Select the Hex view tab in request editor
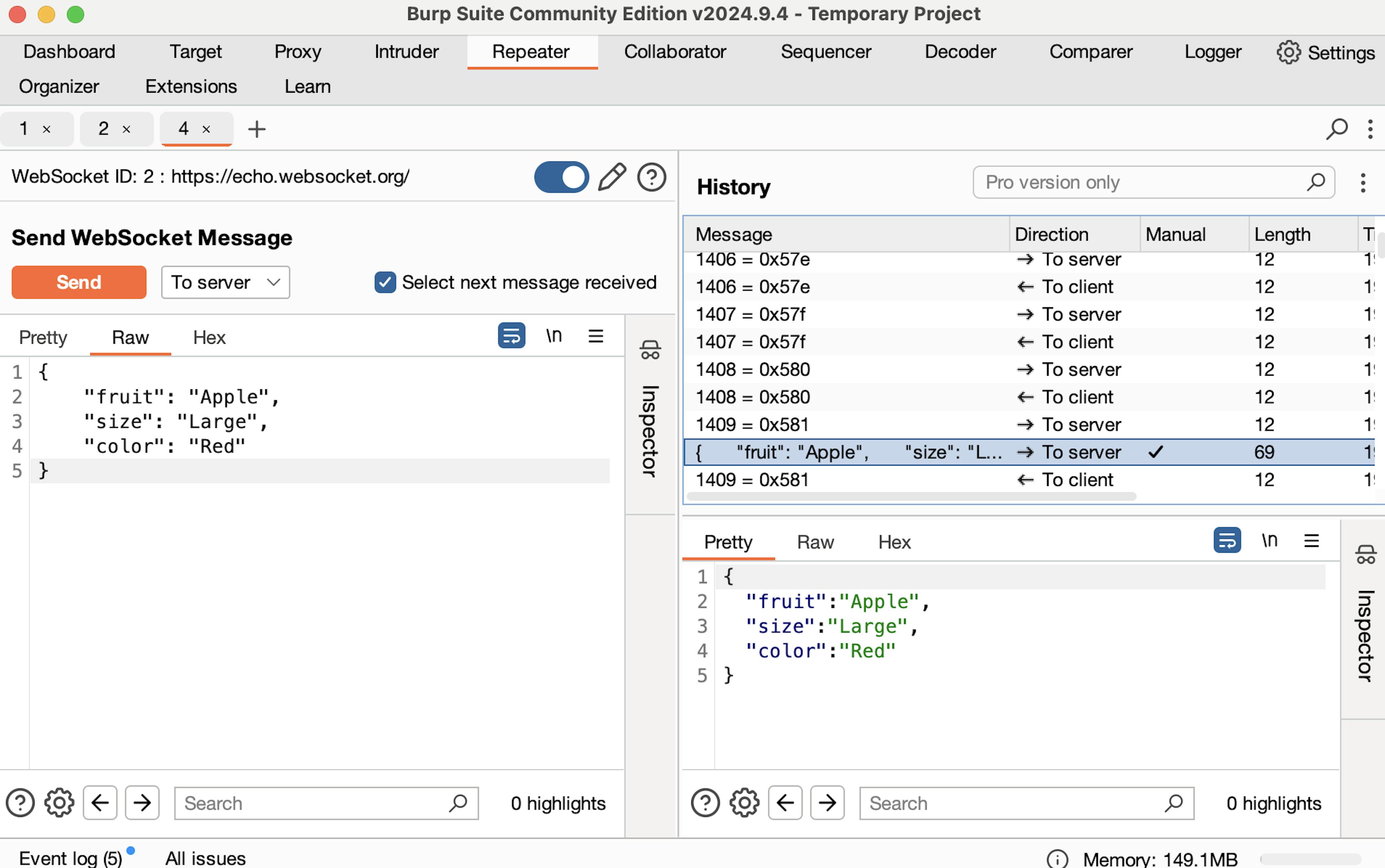The image size is (1385, 868). click(x=209, y=338)
